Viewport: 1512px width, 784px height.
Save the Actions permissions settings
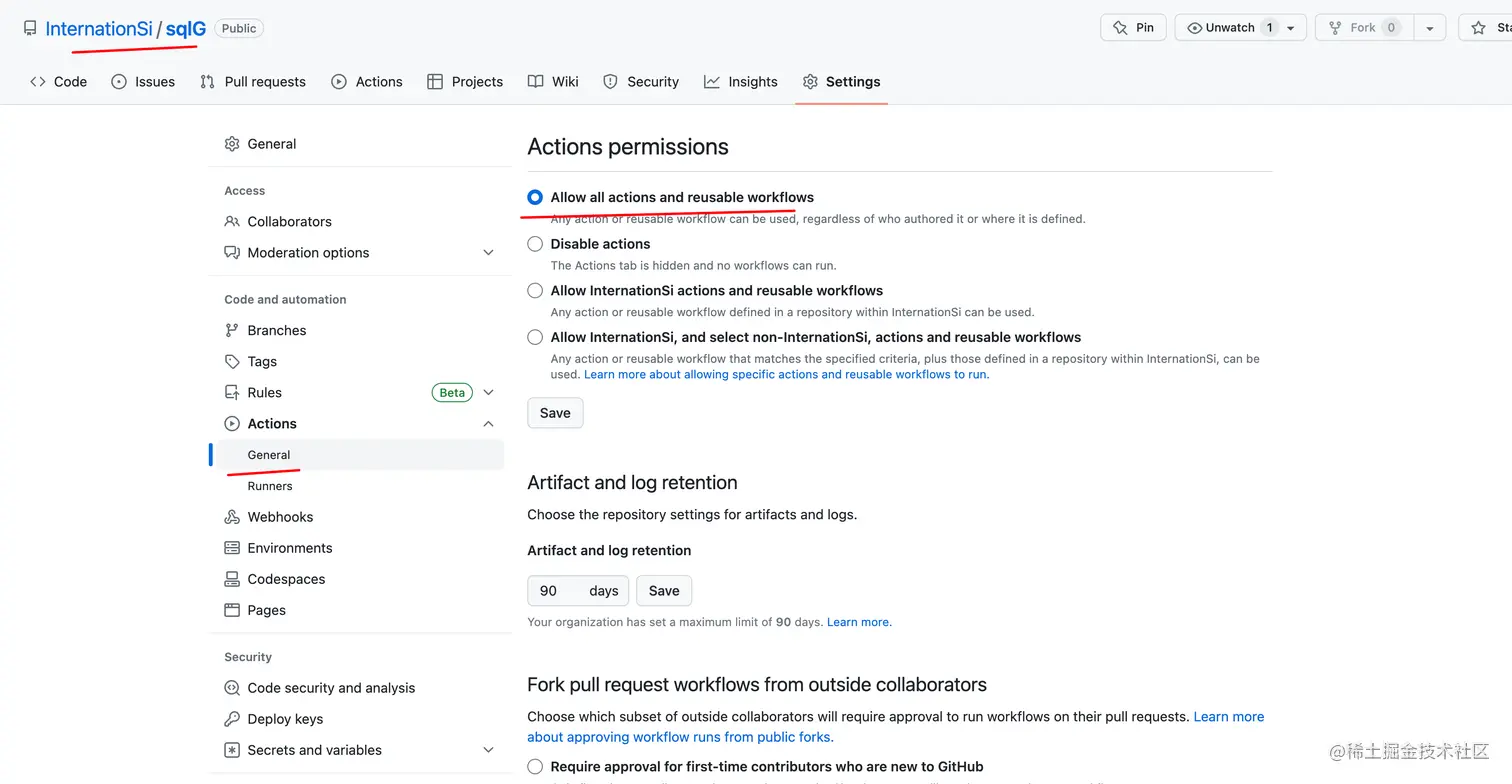[555, 413]
